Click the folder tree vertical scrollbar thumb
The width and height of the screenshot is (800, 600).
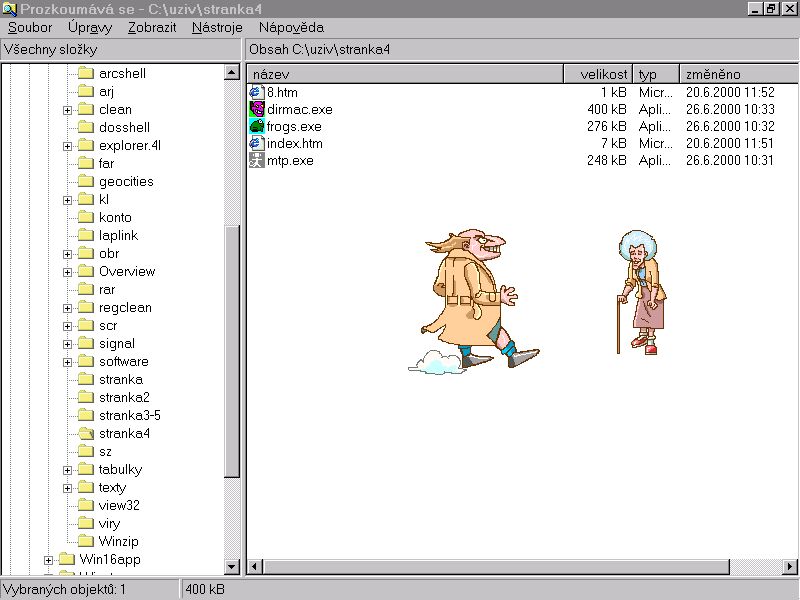[232, 350]
